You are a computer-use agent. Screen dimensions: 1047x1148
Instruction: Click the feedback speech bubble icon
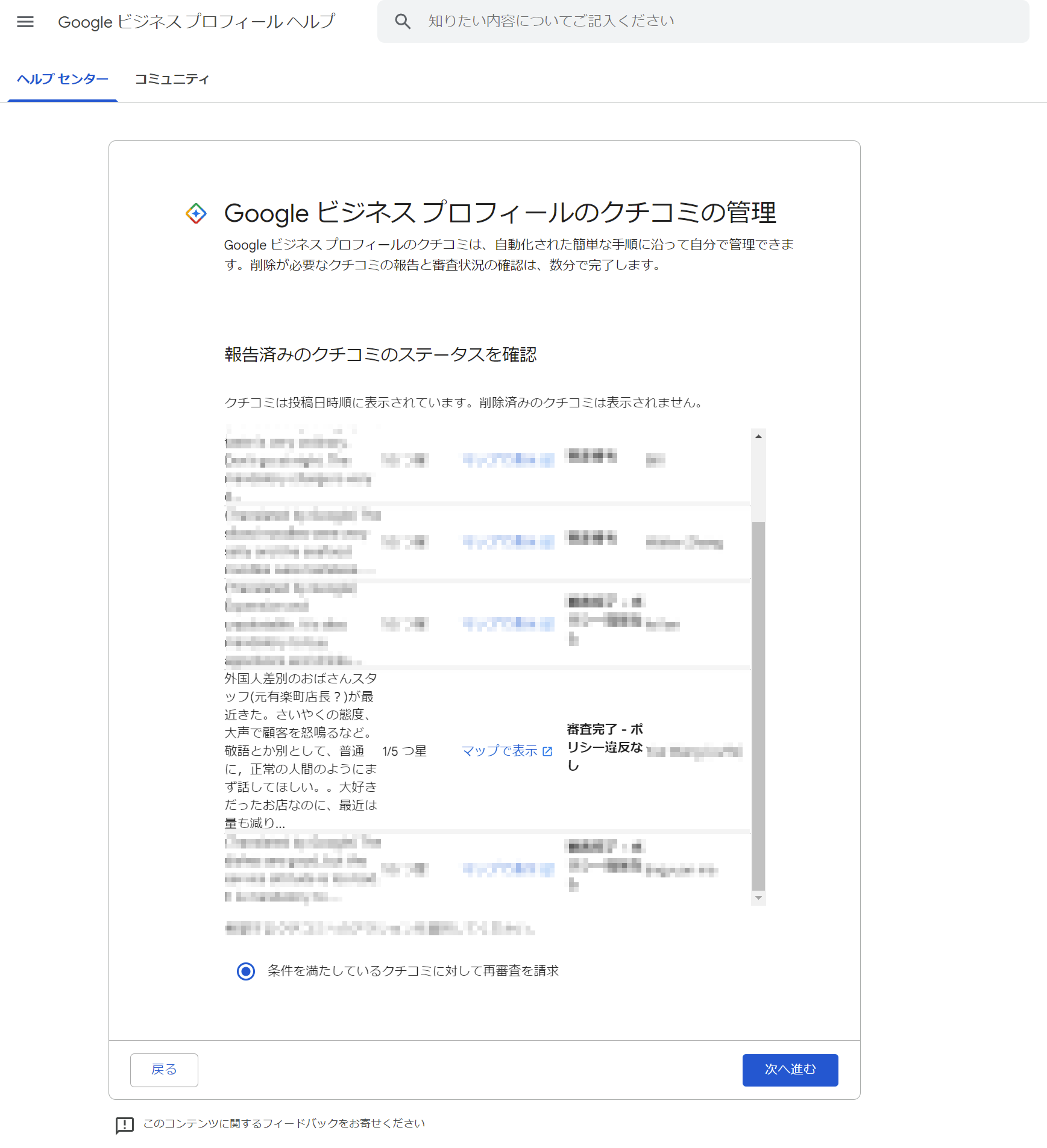click(124, 1124)
